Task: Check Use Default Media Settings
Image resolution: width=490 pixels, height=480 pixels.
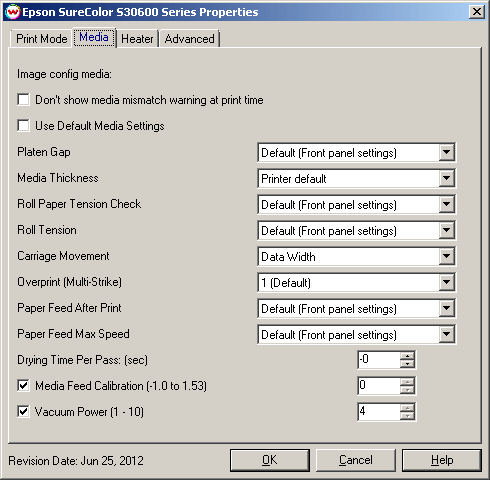Action: pyautogui.click(x=23, y=126)
